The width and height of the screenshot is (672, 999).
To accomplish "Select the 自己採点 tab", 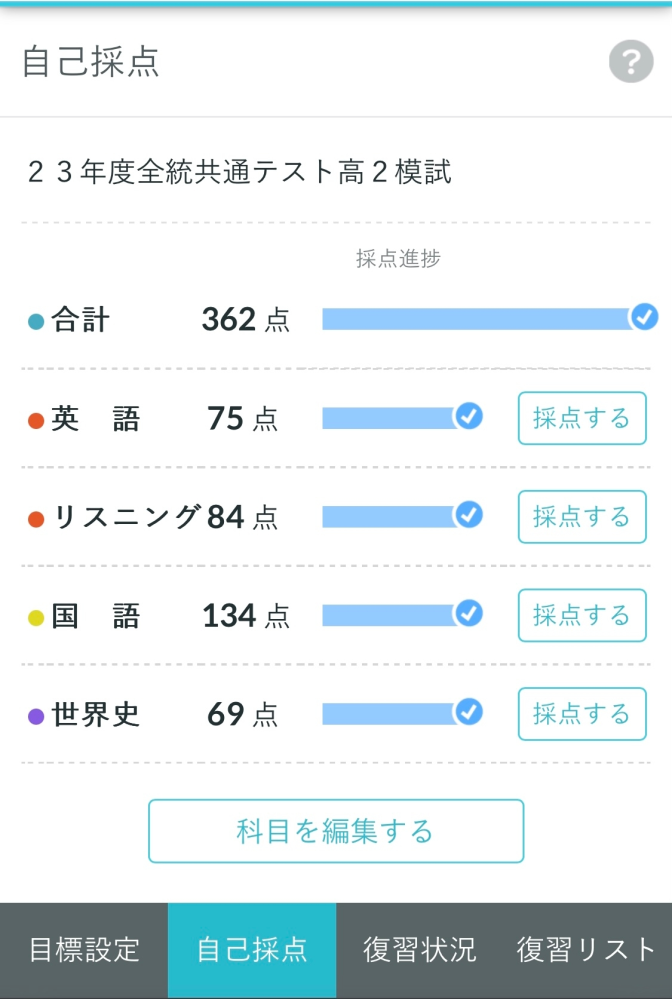I will pyautogui.click(x=252, y=951).
